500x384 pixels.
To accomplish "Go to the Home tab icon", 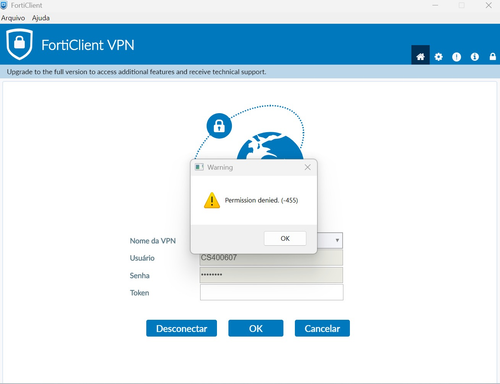I will pyautogui.click(x=420, y=56).
